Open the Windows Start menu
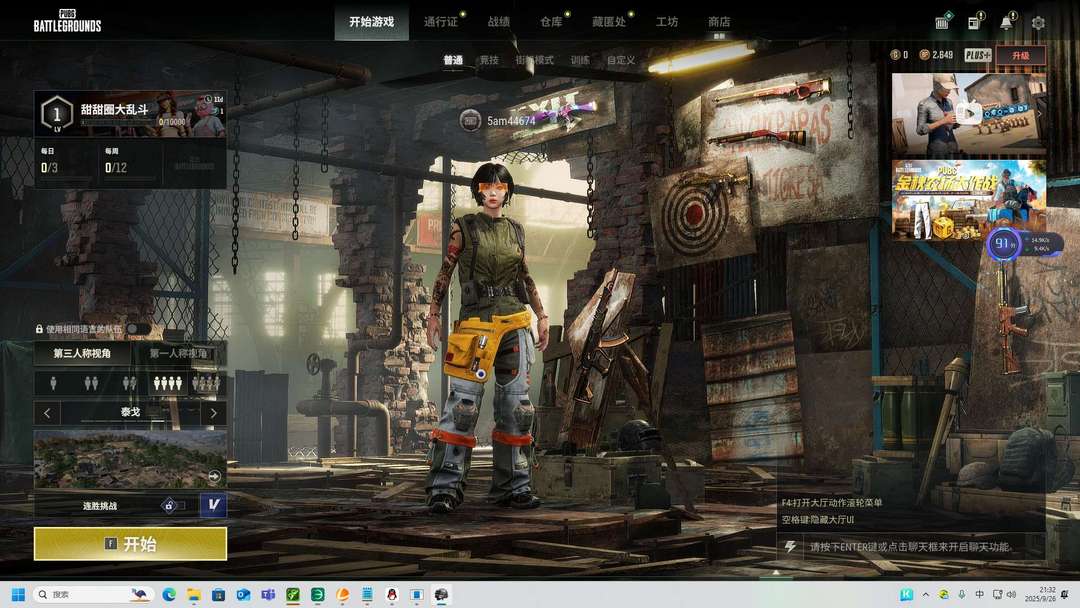 19,594
